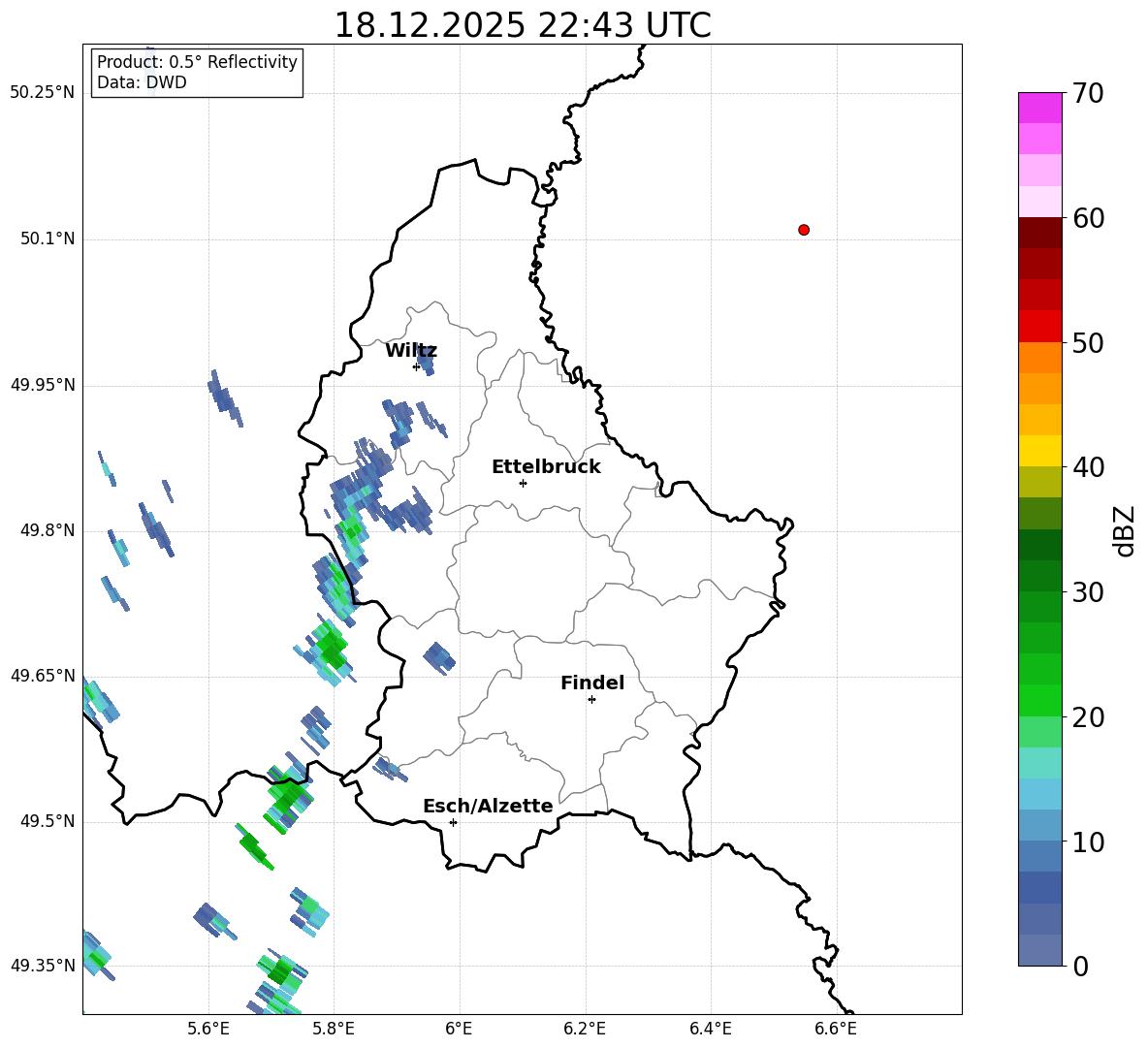
Task: Click the 50.1°N latitude tick label
Action: tap(48, 238)
